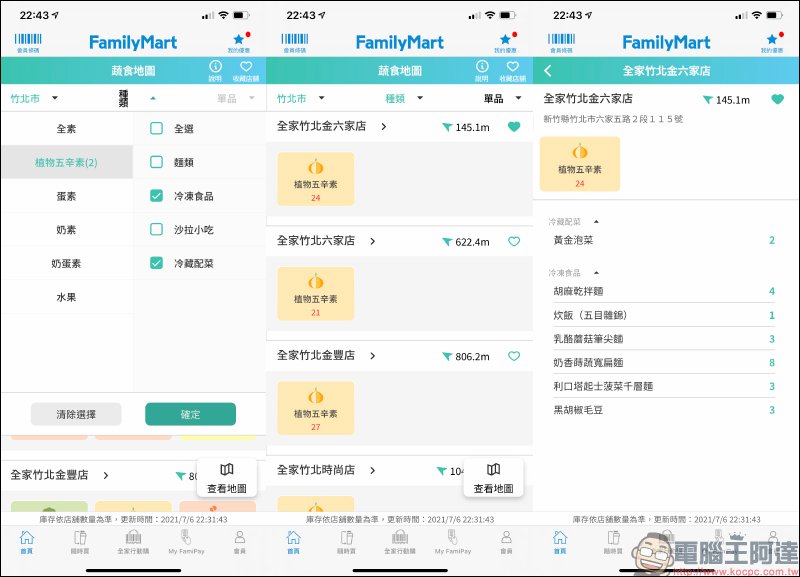Check the 沙拉小吃 checkbox
This screenshot has width=800, height=577.
[157, 229]
